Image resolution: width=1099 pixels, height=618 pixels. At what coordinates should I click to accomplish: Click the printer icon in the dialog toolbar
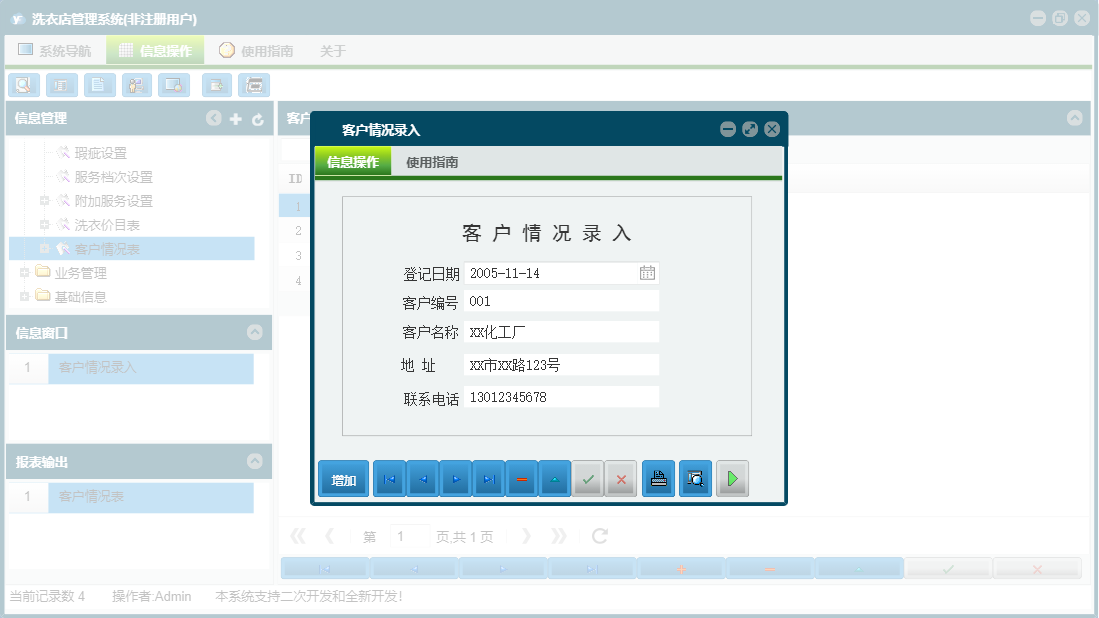(x=658, y=478)
